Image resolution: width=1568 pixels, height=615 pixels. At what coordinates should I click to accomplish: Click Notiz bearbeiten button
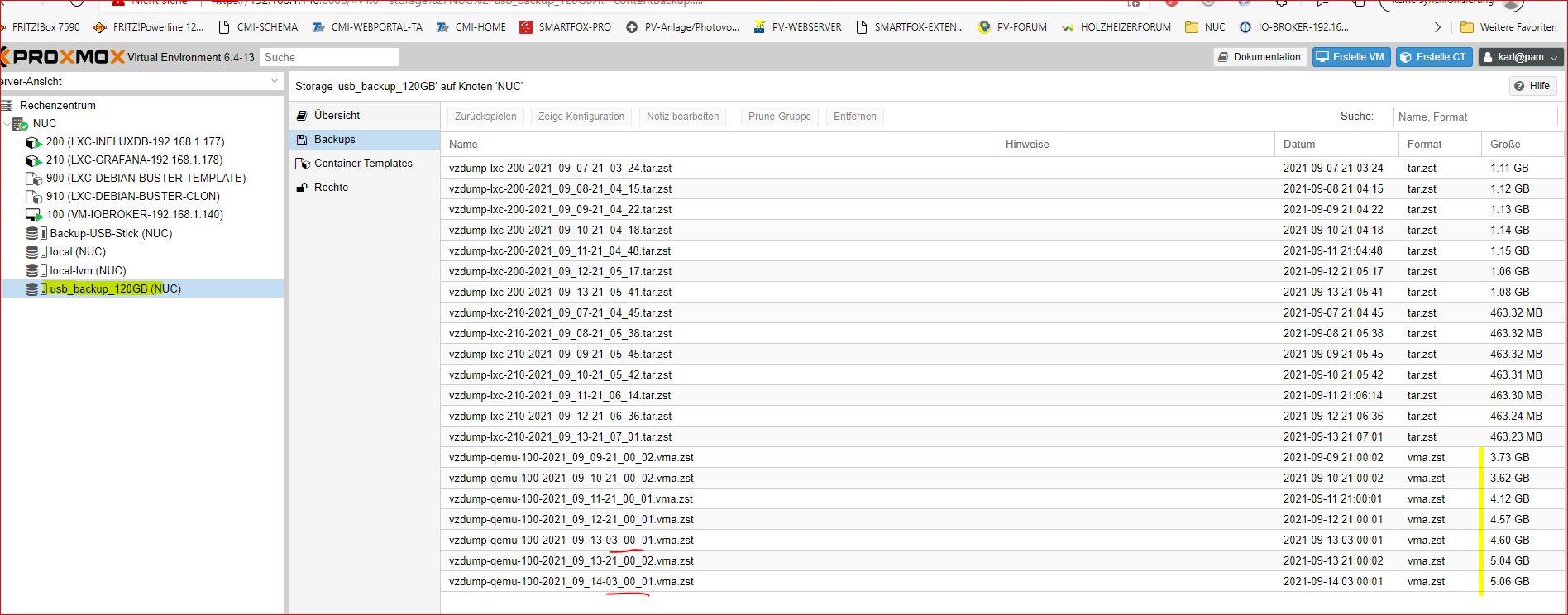pyautogui.click(x=683, y=117)
